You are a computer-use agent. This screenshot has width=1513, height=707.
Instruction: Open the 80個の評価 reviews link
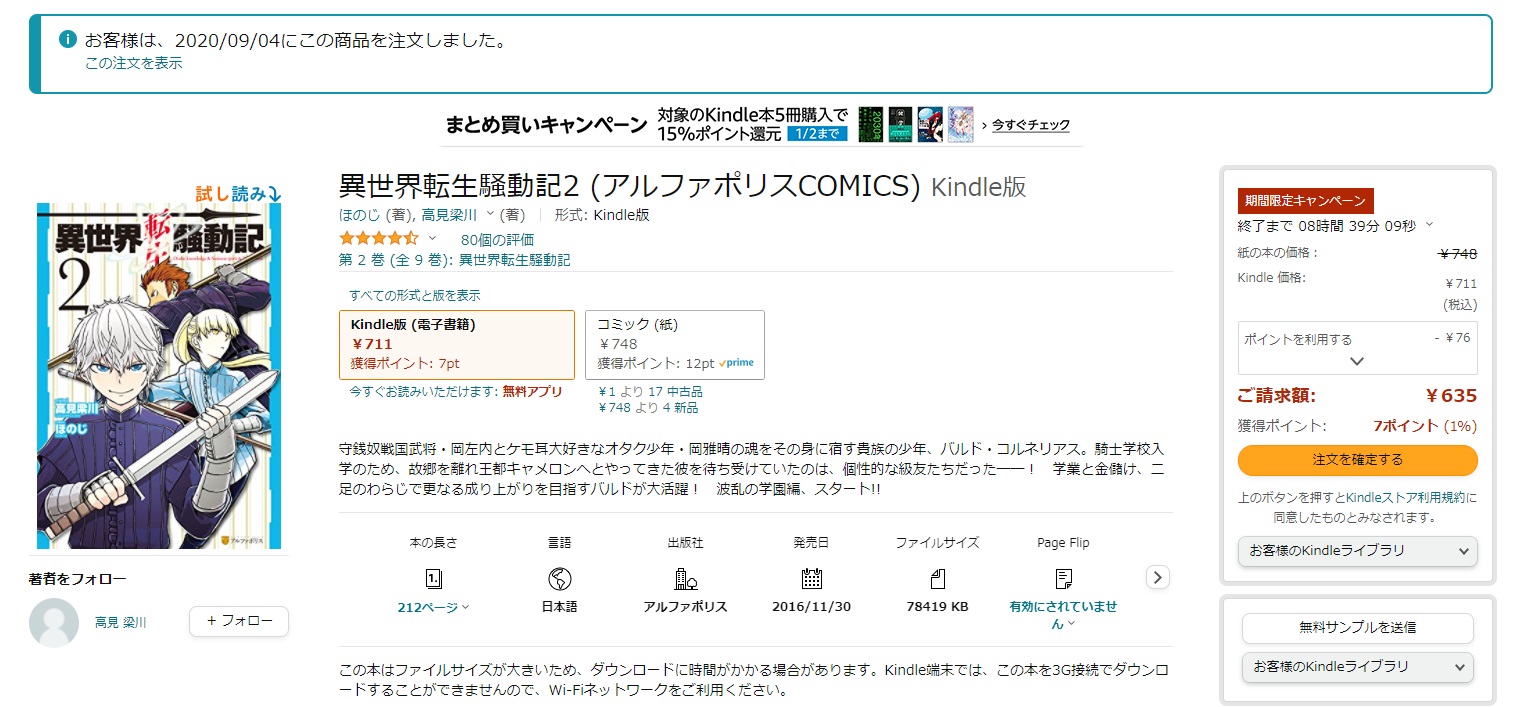(497, 240)
